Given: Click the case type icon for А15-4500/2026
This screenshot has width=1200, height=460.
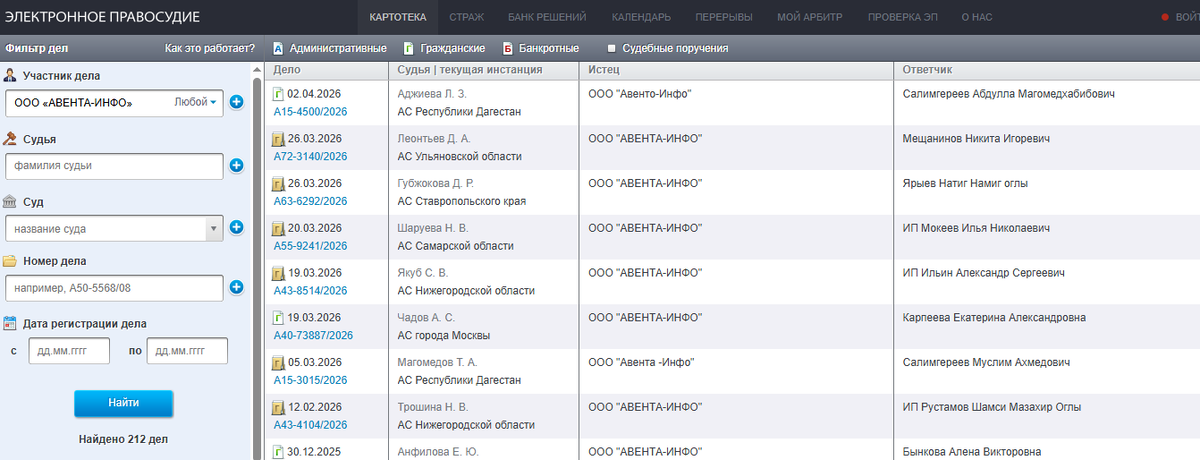Looking at the screenshot, I should click(279, 94).
